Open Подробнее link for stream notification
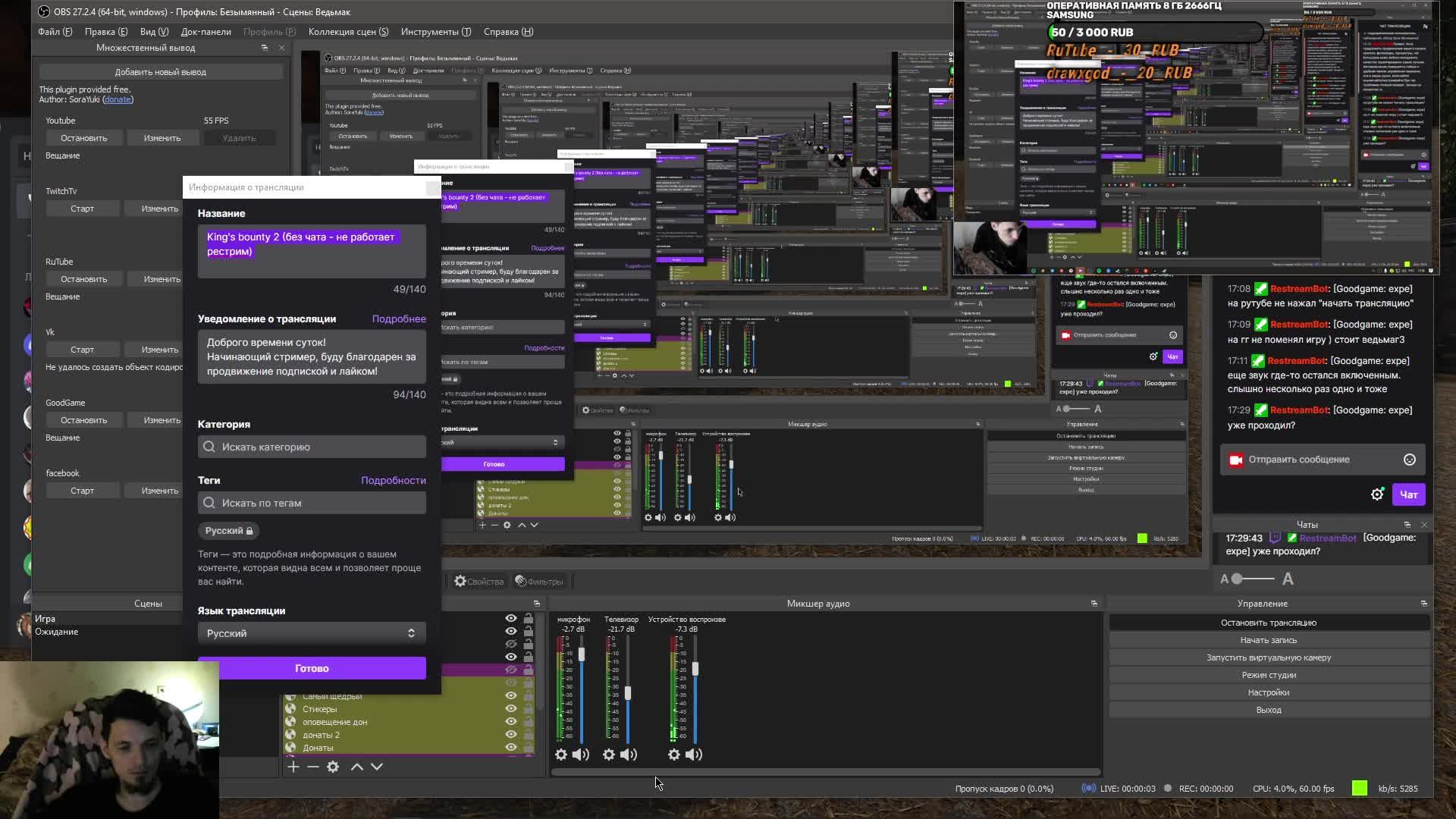Viewport: 1456px width, 819px height. coord(398,319)
